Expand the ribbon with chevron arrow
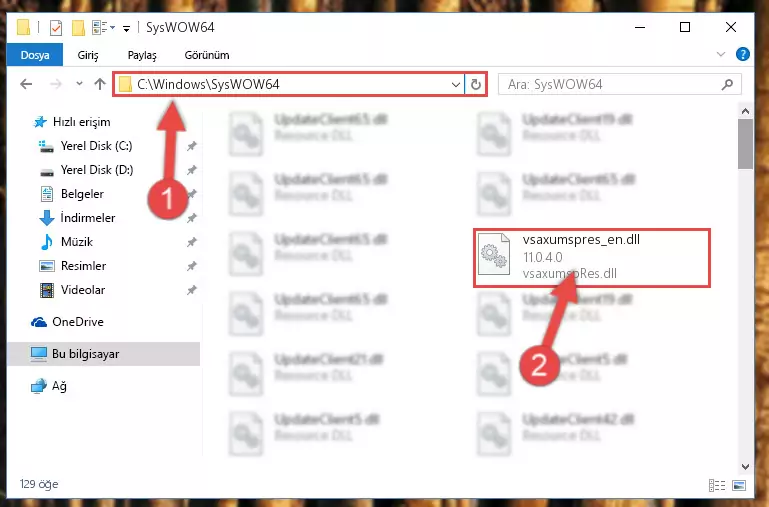The height and width of the screenshot is (507, 769). click(720, 54)
